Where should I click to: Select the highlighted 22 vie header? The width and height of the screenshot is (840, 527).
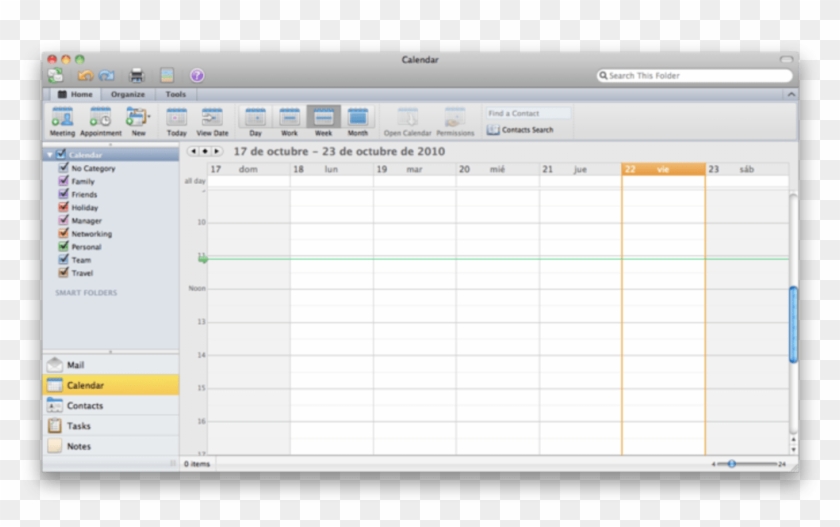tap(664, 169)
